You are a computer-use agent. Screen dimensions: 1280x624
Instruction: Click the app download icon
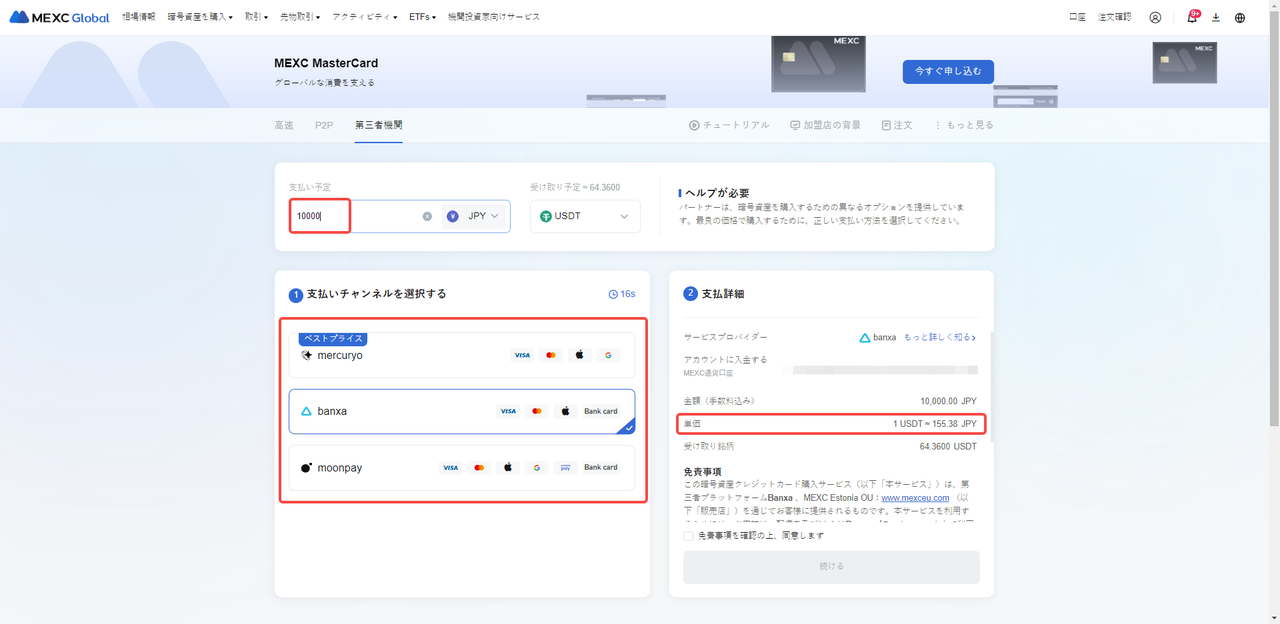click(1216, 18)
